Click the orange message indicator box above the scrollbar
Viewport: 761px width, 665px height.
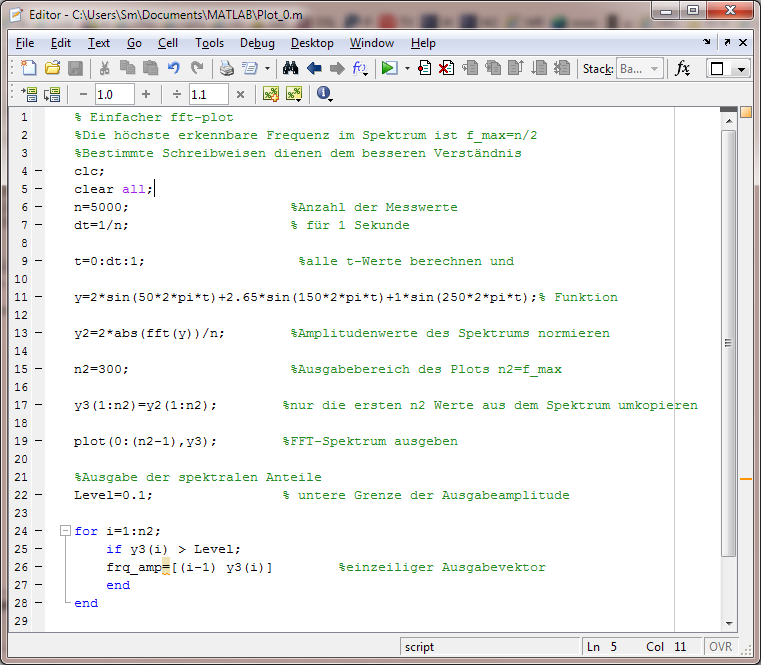pyautogui.click(x=746, y=112)
